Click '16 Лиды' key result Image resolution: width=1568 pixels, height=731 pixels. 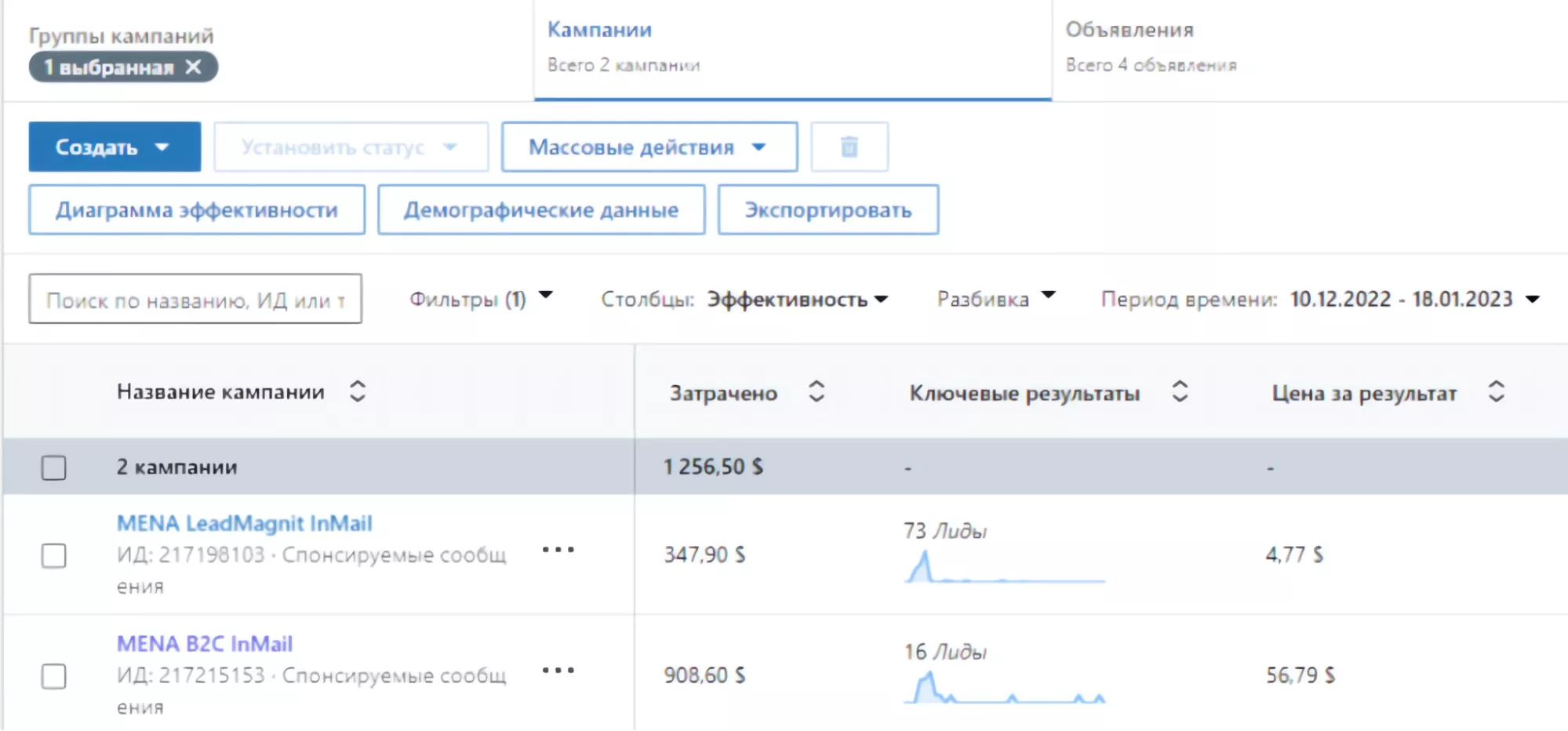tap(945, 652)
